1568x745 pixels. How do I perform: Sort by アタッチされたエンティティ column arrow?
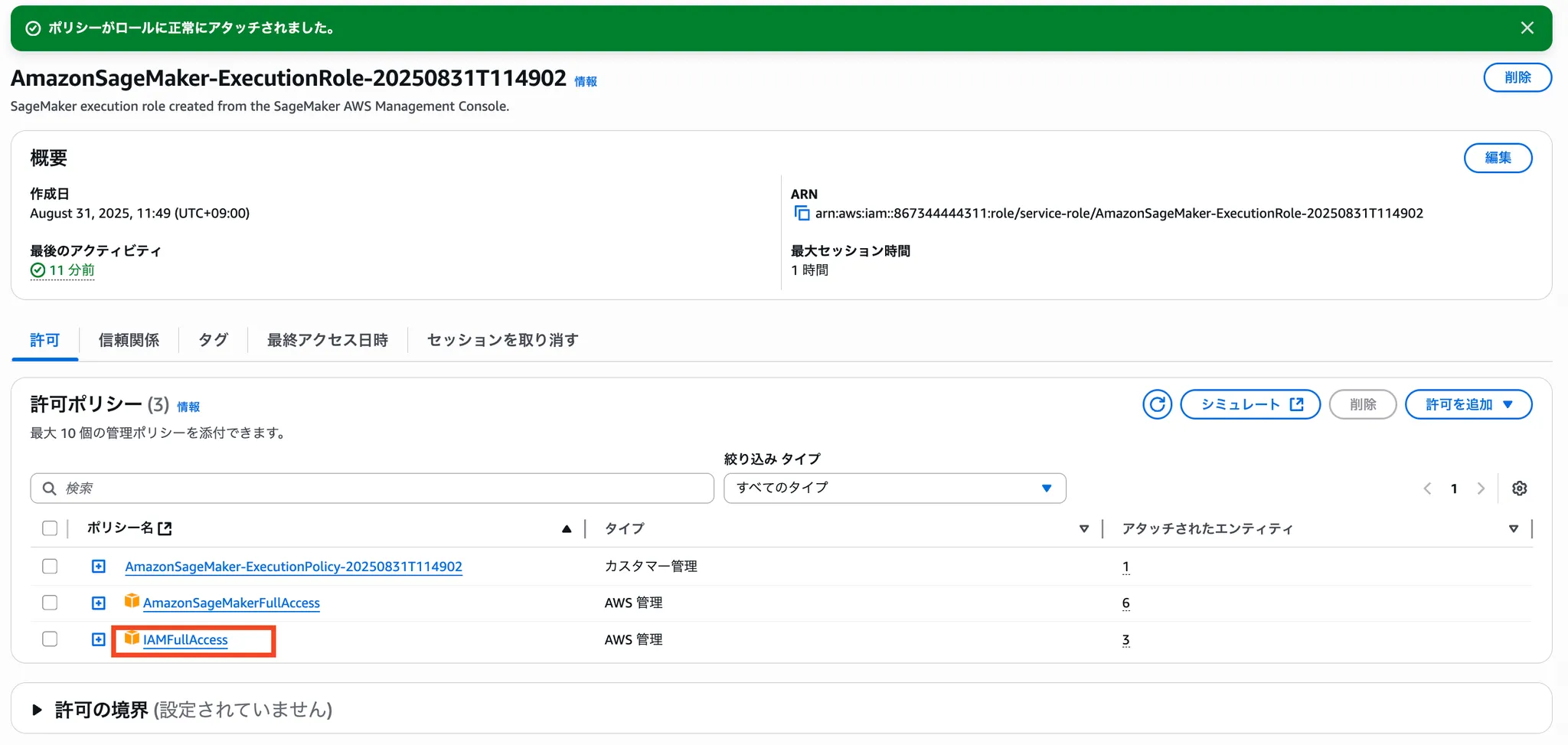click(x=1513, y=529)
